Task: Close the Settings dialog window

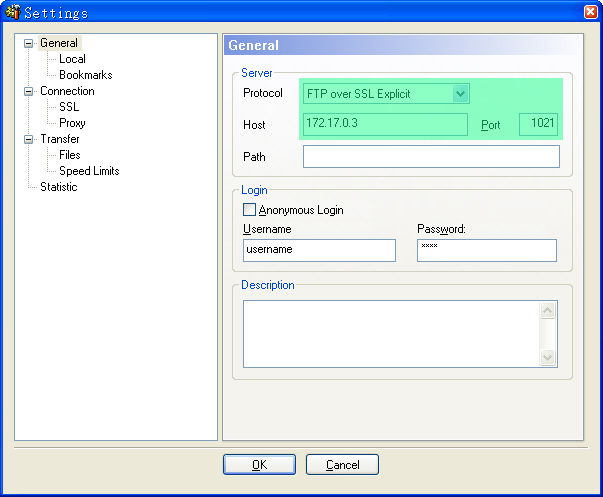Action: click(x=591, y=12)
